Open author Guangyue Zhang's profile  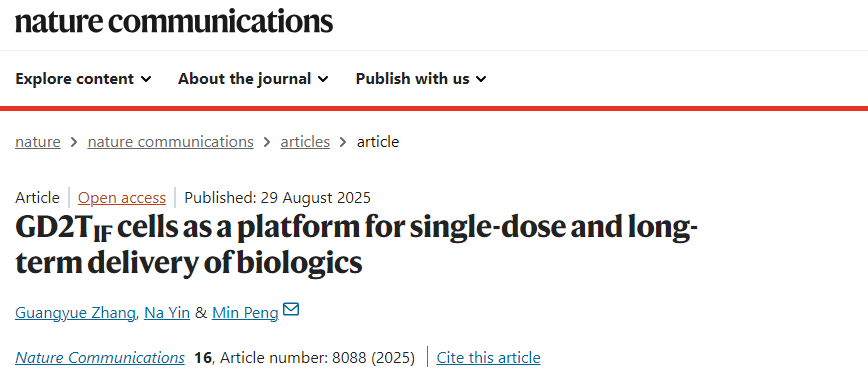75,313
